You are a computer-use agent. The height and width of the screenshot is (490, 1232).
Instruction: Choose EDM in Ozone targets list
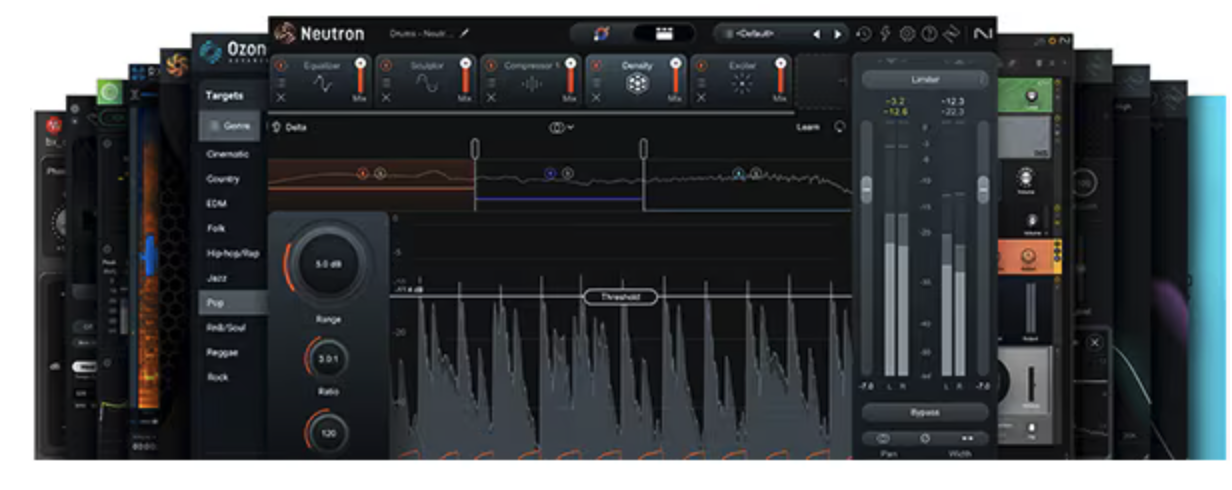click(x=216, y=204)
